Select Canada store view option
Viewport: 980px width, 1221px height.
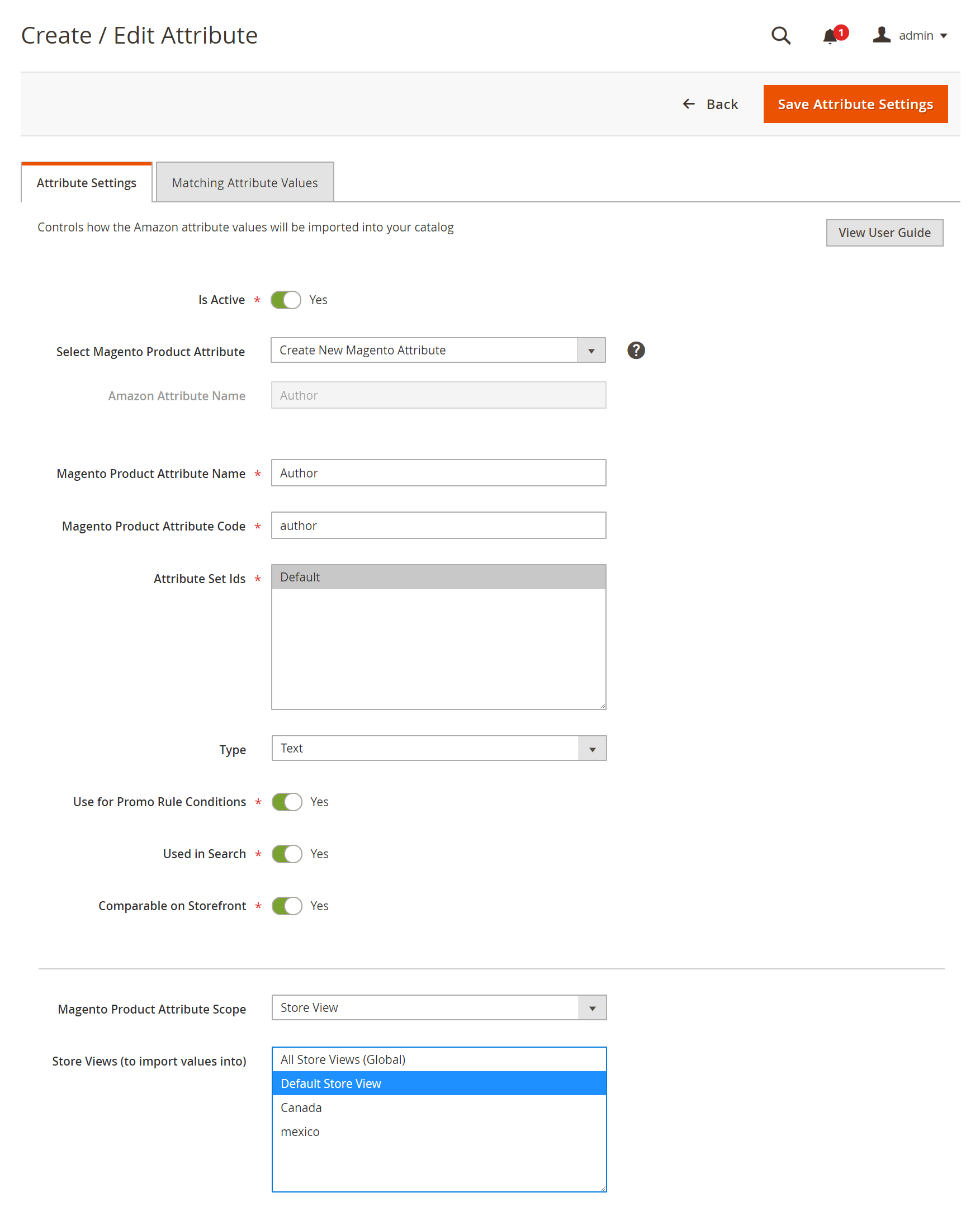point(439,1108)
